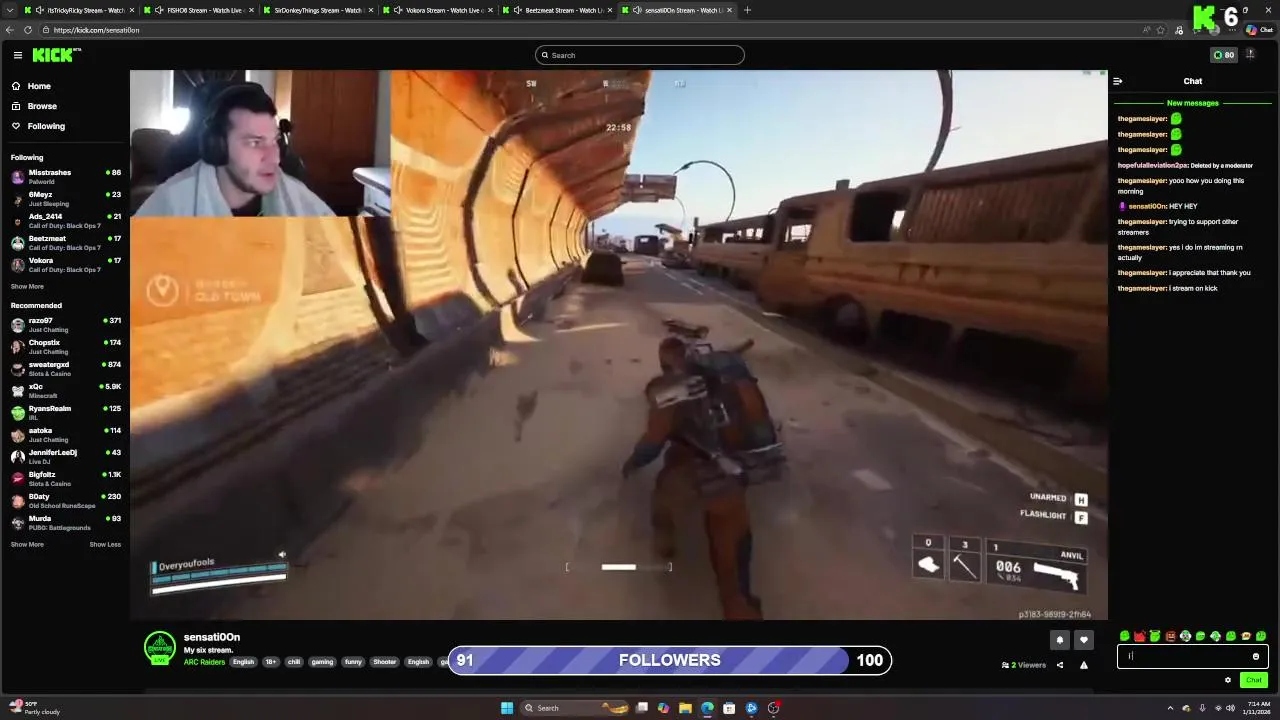
Task: Report stream with warning triangle icon
Action: click(1084, 665)
